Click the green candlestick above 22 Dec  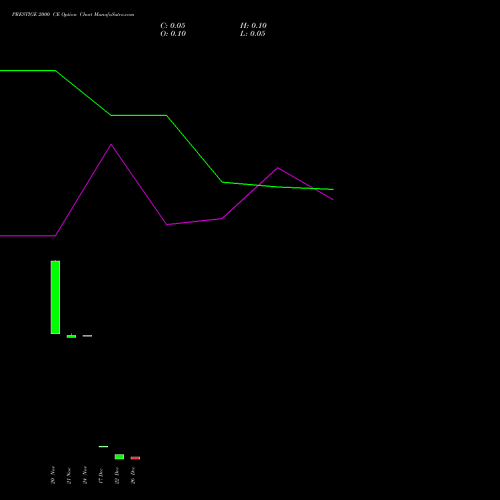(119, 457)
